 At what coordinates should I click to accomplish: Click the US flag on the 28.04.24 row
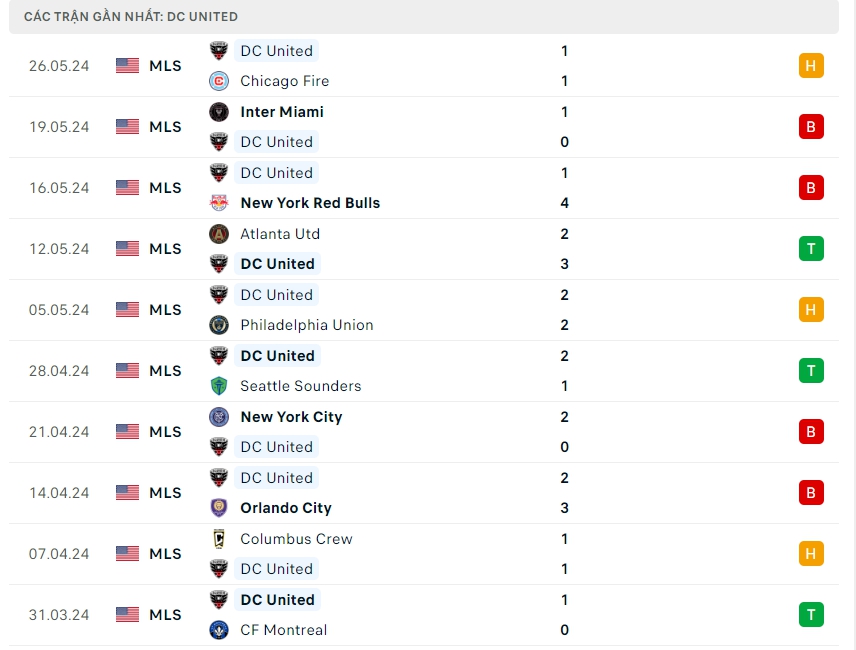point(128,371)
